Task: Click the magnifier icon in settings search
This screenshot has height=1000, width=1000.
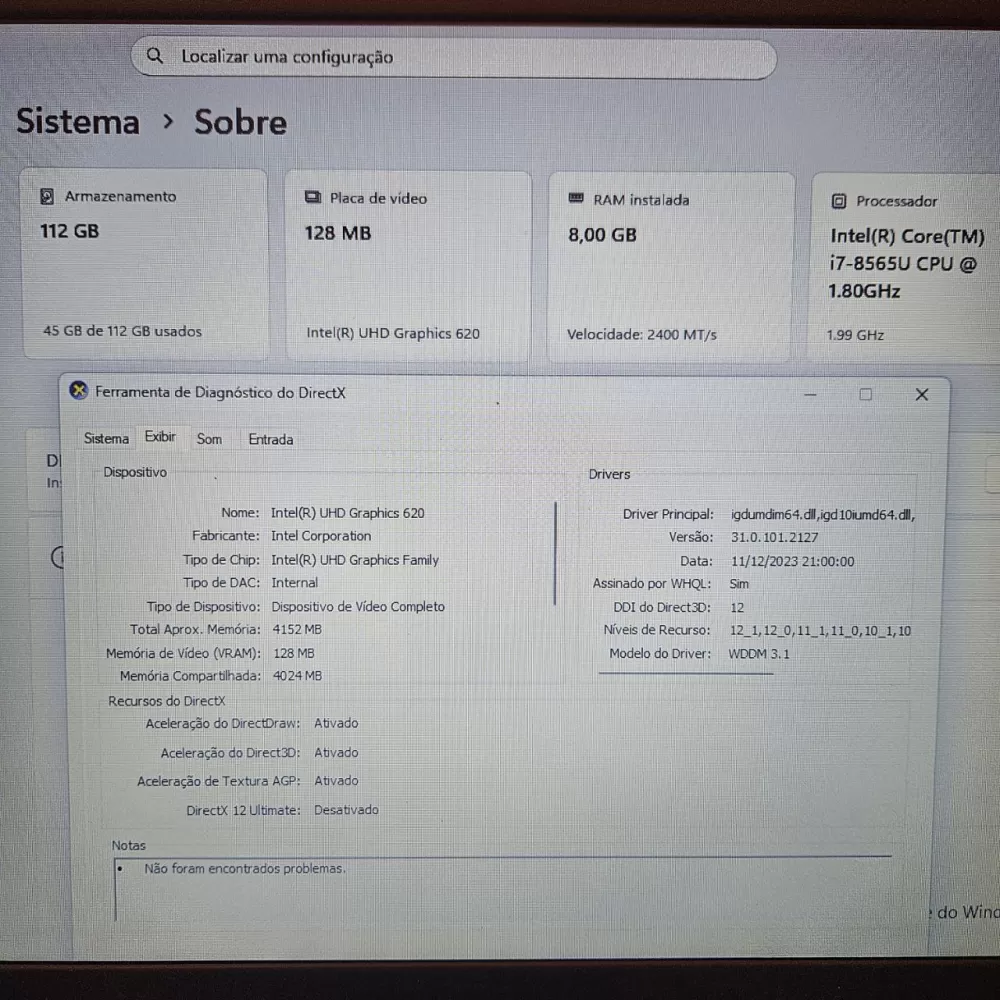Action: point(155,57)
